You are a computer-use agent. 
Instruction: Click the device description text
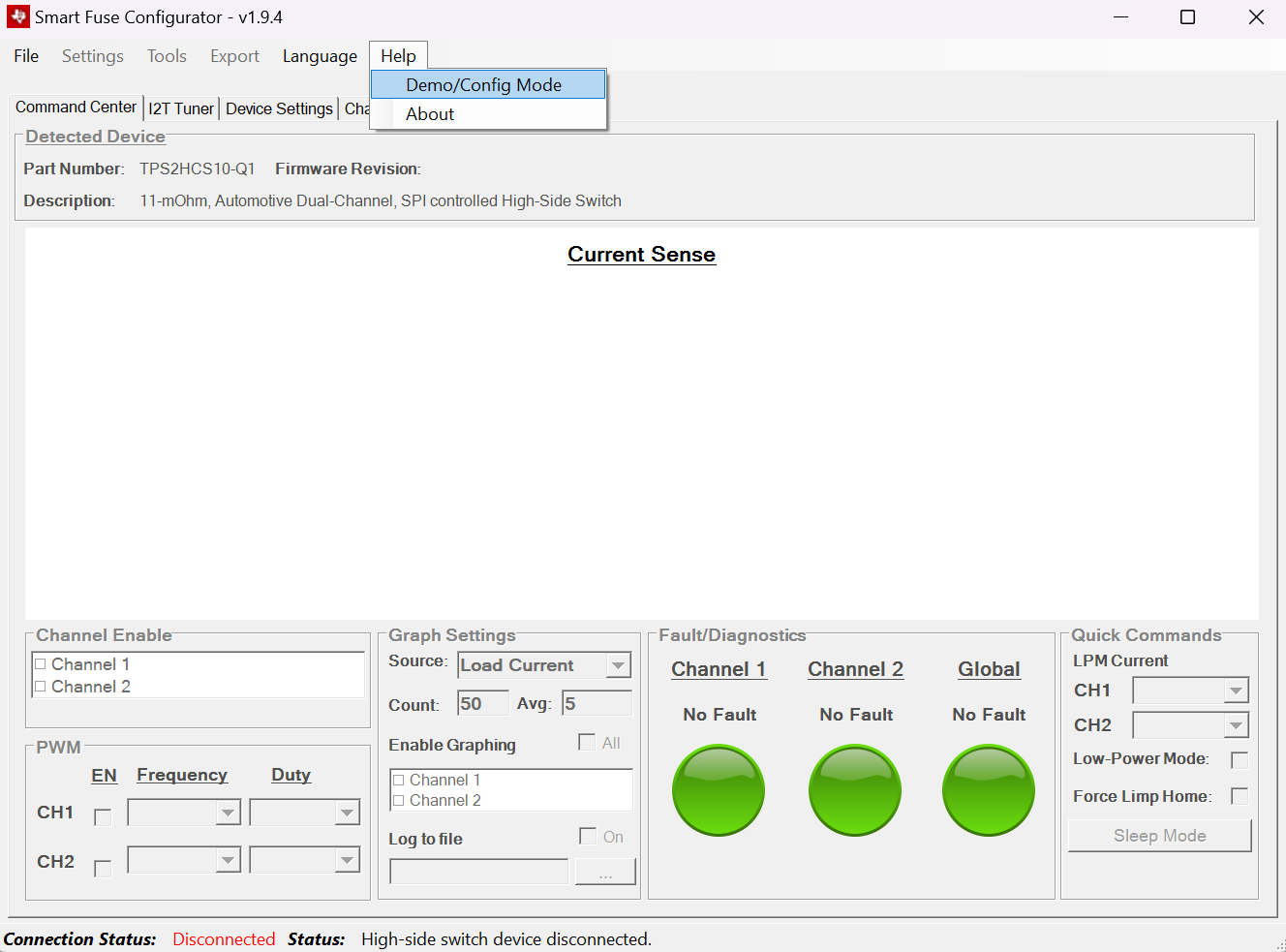point(381,200)
